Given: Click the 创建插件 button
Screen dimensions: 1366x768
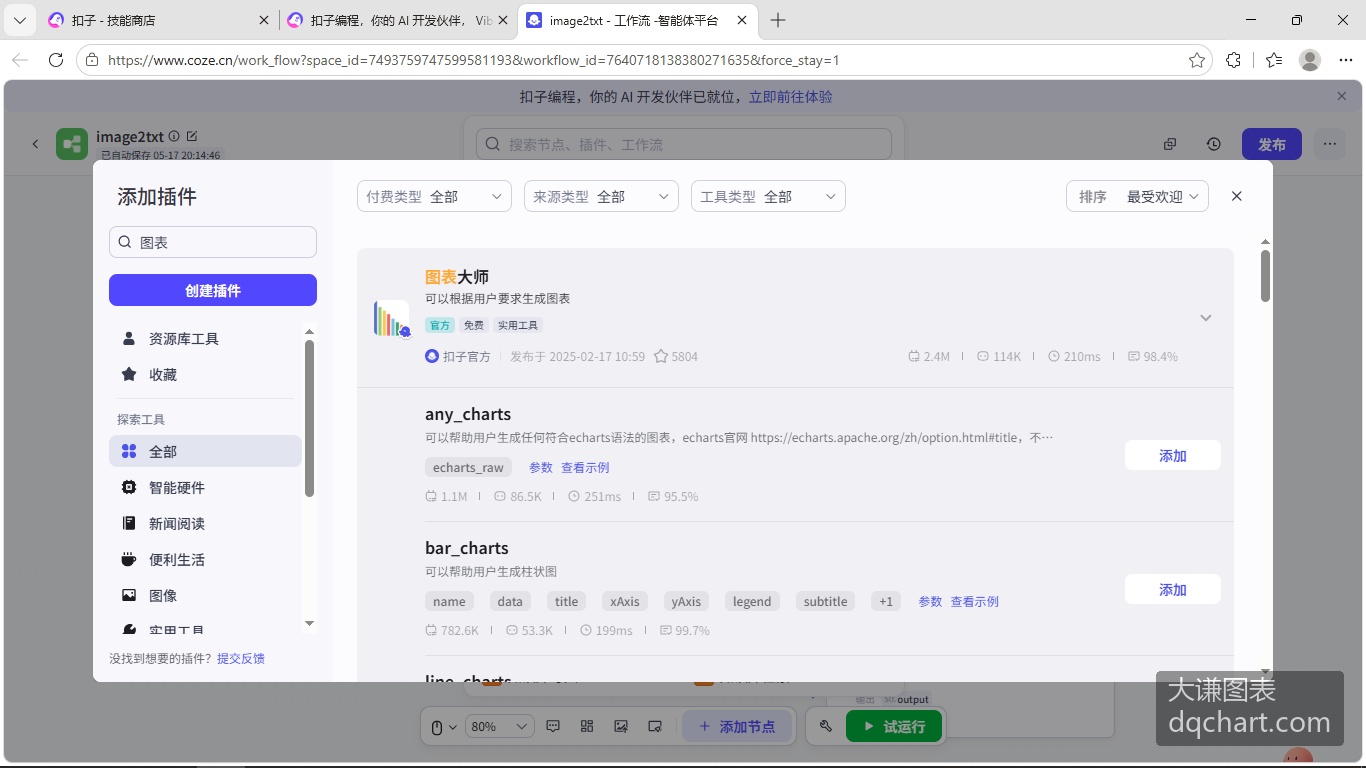Looking at the screenshot, I should (x=213, y=290).
